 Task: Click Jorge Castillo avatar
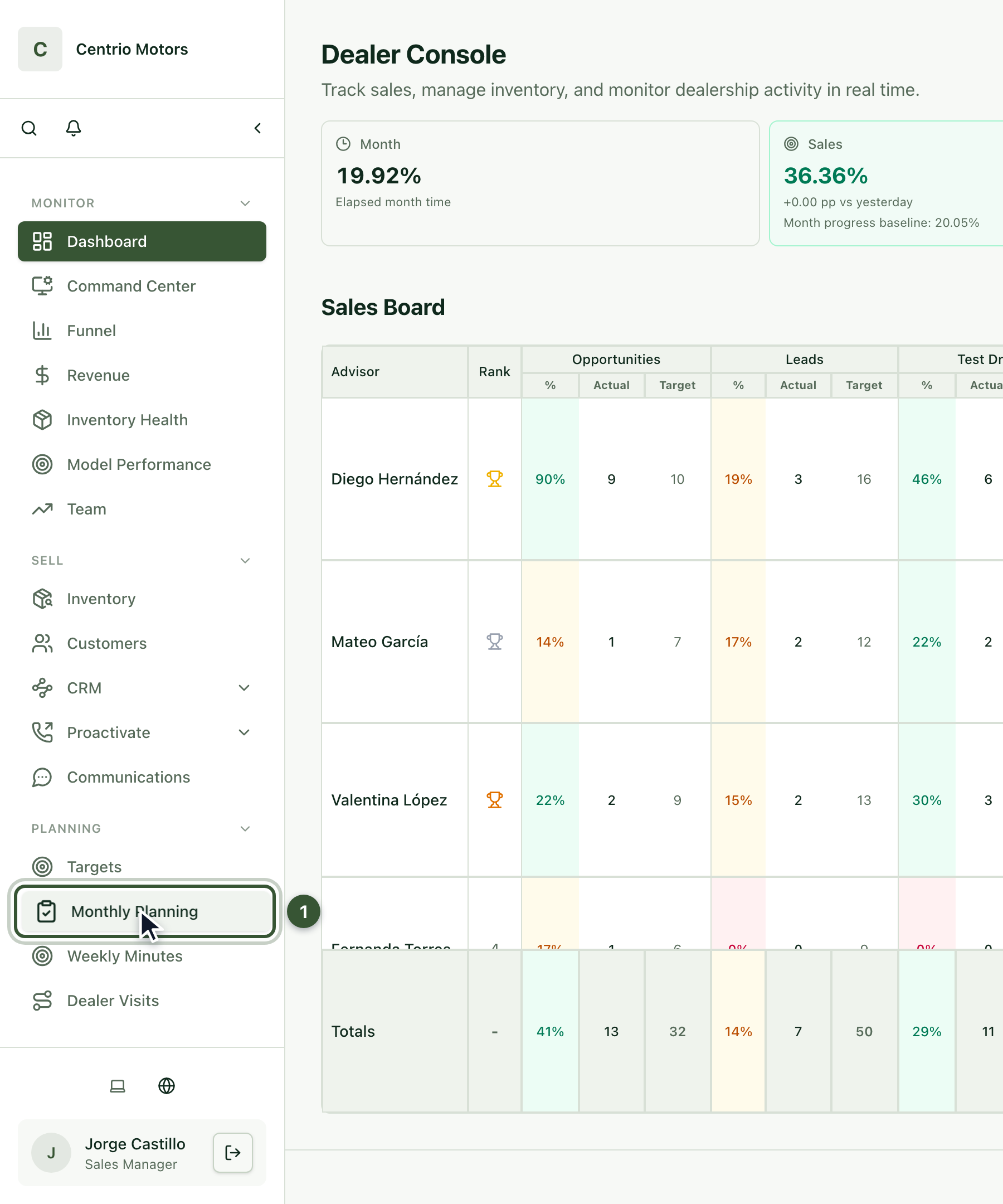tap(51, 1152)
